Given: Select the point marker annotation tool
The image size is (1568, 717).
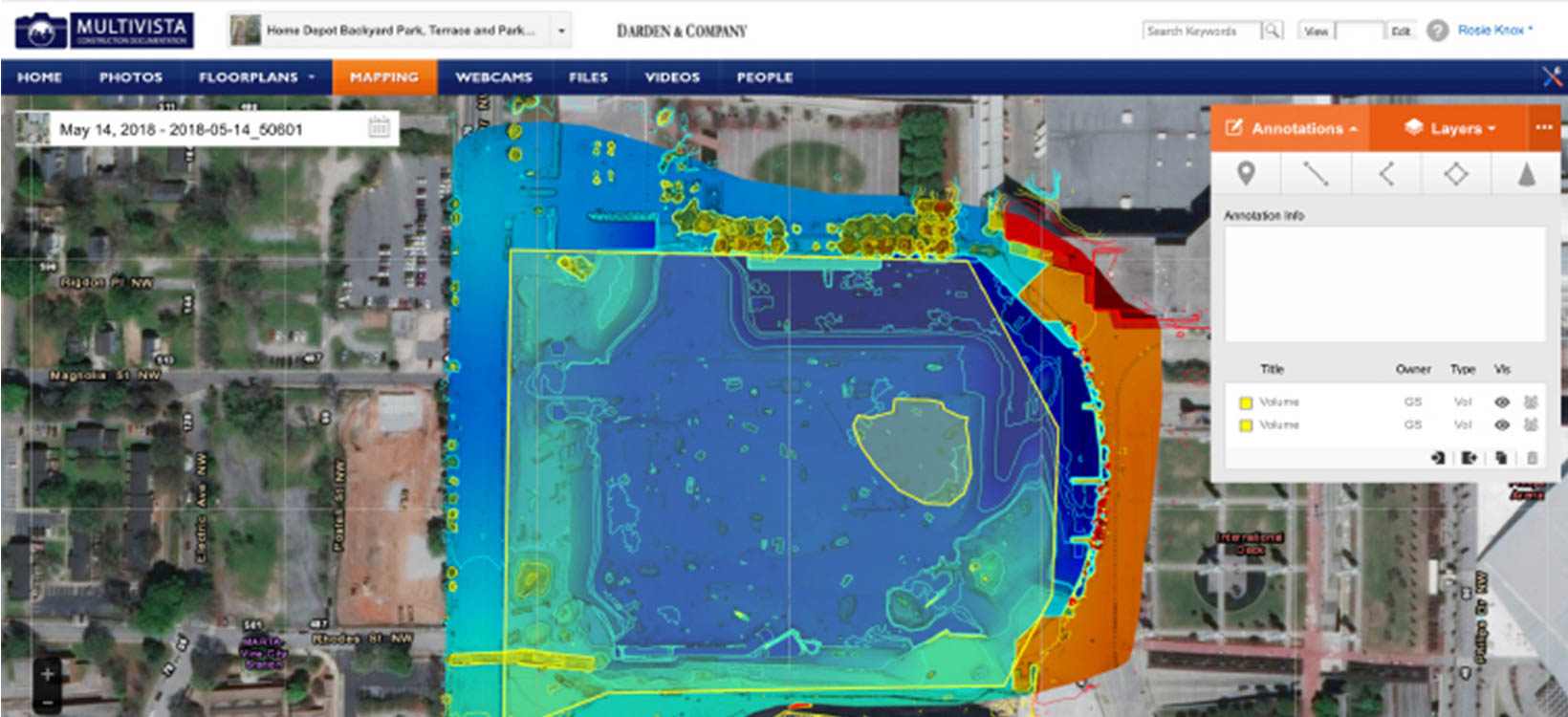Looking at the screenshot, I should (x=1245, y=174).
